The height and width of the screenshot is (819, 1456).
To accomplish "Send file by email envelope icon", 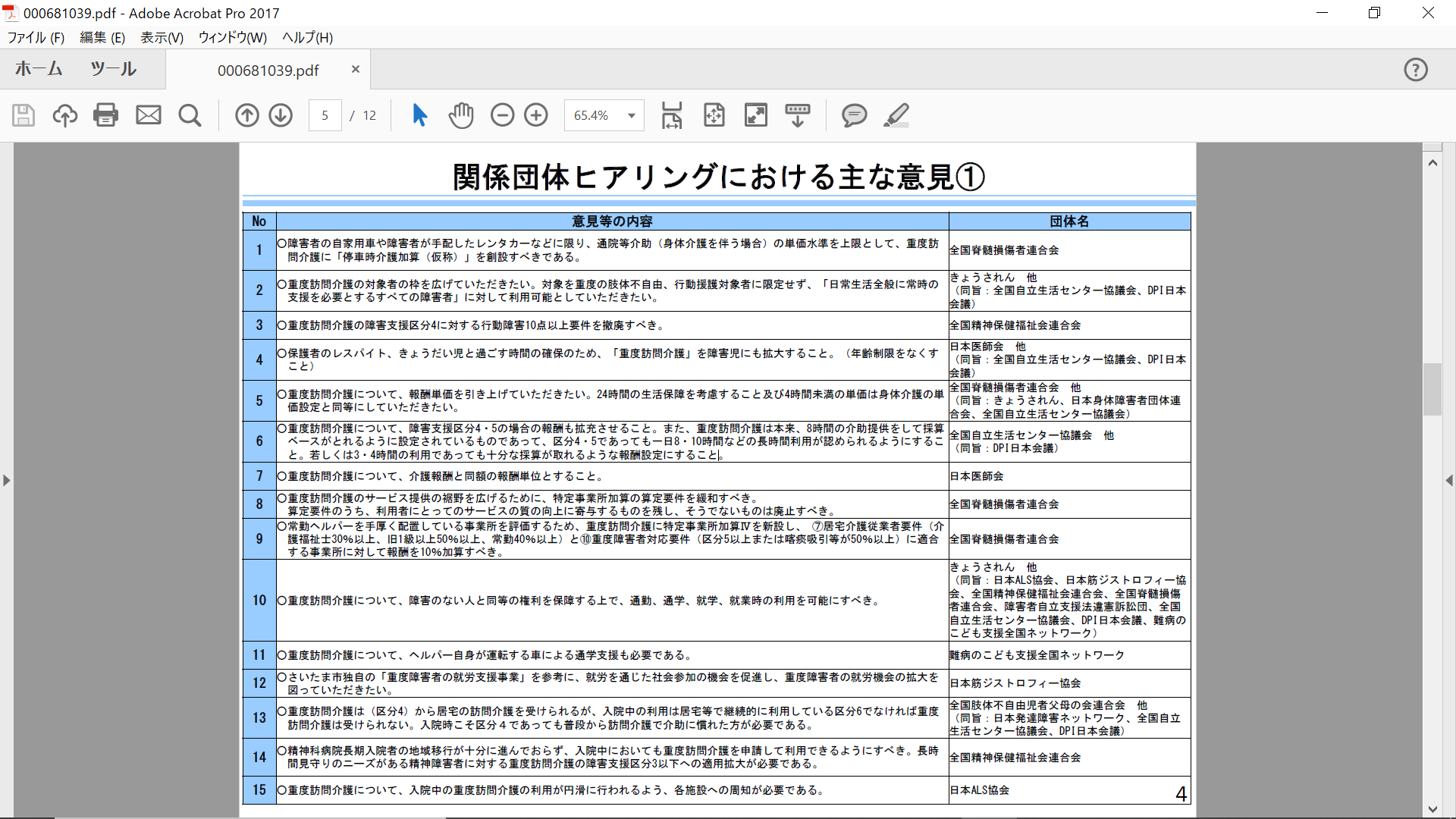I will (x=149, y=115).
